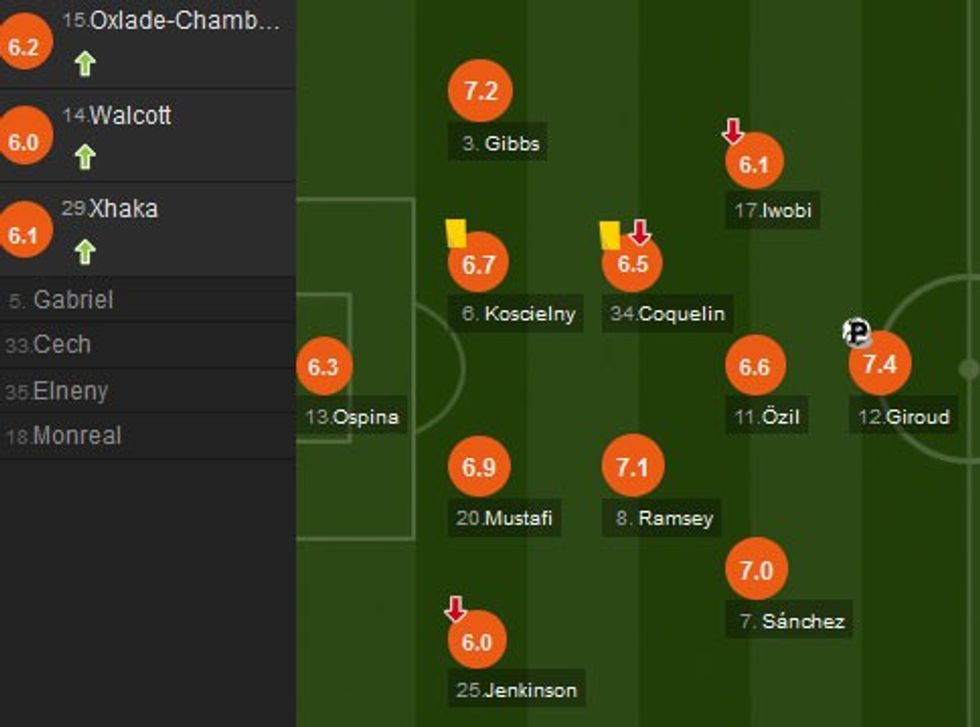Open Ospina's 6.3 rating badge
The image size is (980, 727).
(322, 367)
